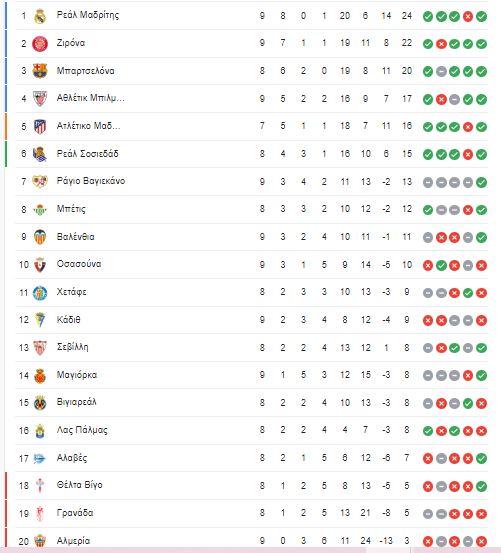Click the Ατλέτικο Μαδρίτης crest

coord(40,126)
